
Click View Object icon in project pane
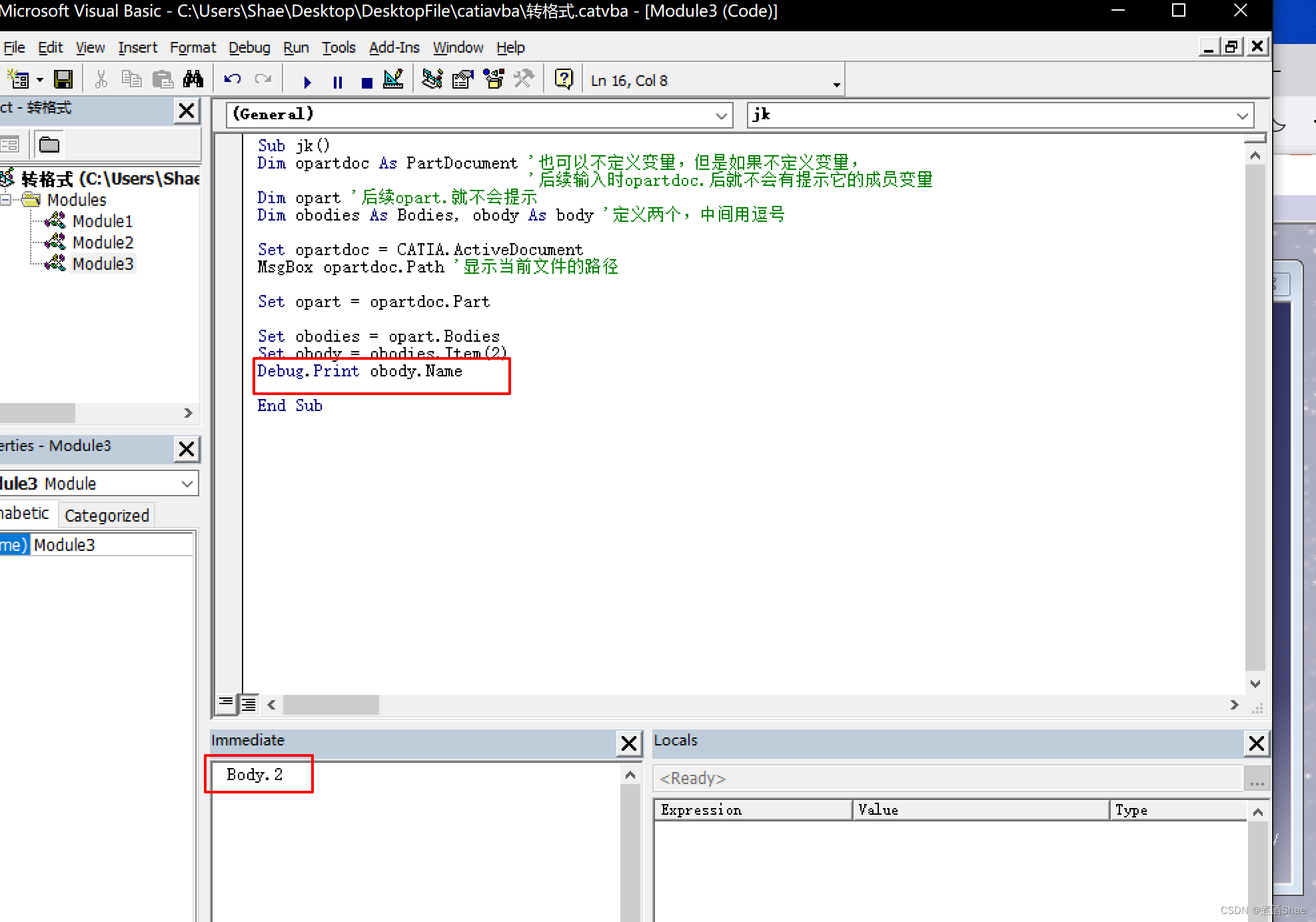tap(11, 145)
